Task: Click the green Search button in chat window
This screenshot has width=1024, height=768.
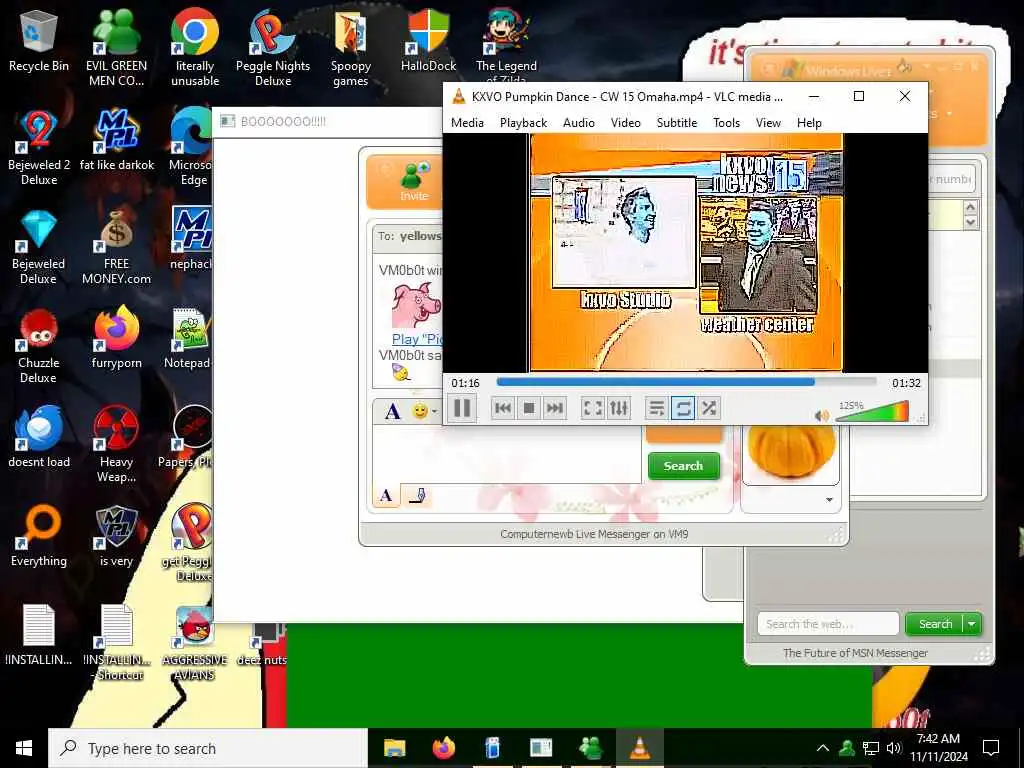Action: [684, 466]
